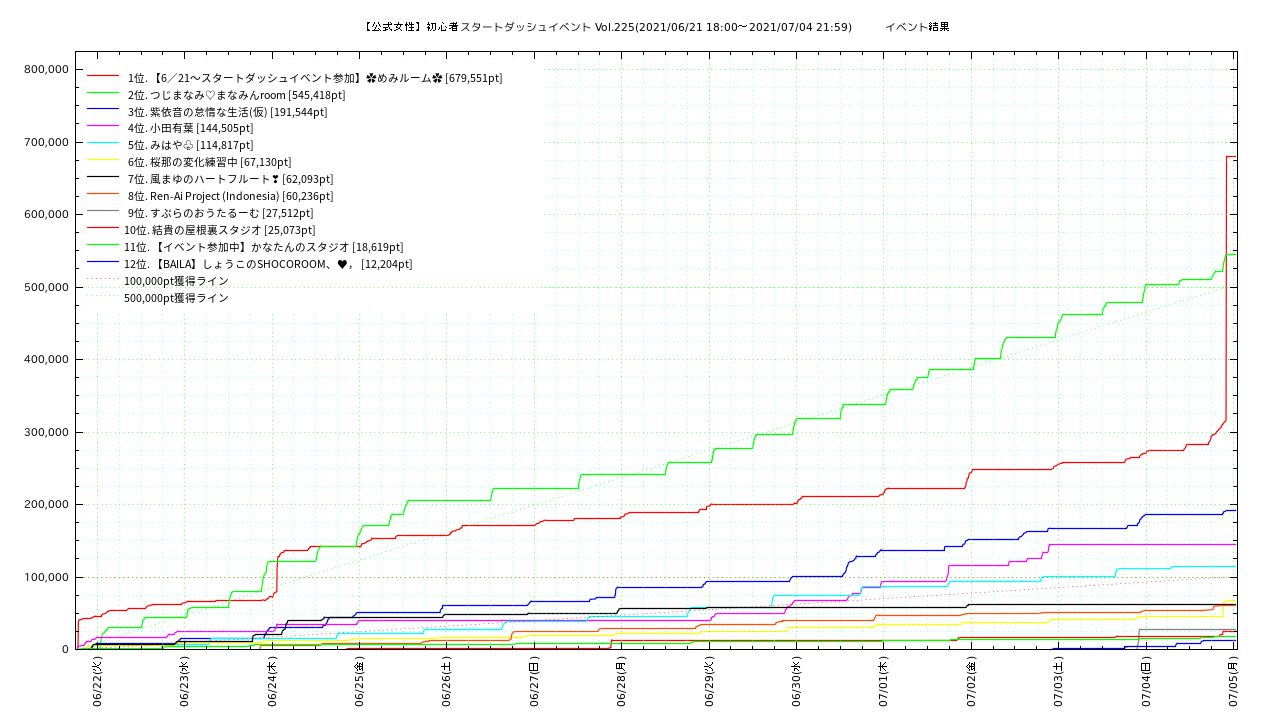
Task: Click the 100,000pt獲得ライン legend label
Action: click(x=176, y=281)
